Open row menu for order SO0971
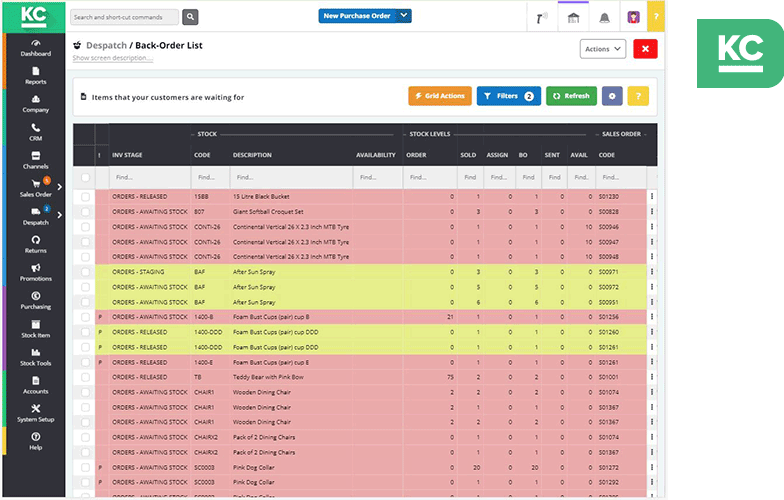 pyautogui.click(x=652, y=272)
